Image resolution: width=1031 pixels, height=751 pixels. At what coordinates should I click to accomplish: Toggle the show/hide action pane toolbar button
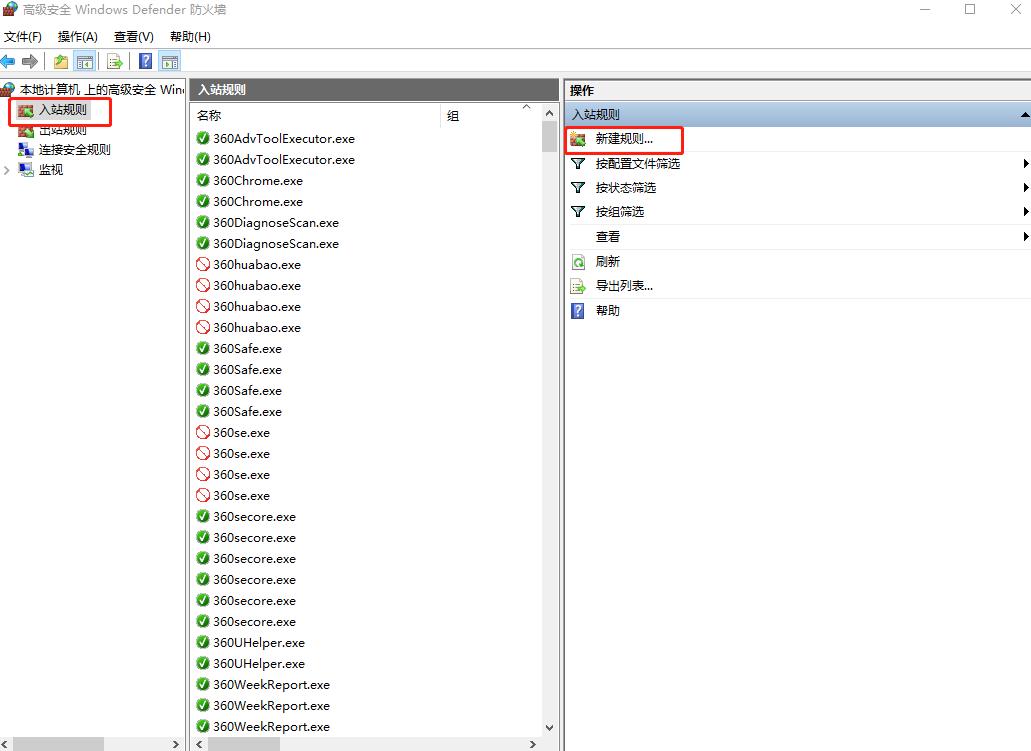tap(170, 61)
